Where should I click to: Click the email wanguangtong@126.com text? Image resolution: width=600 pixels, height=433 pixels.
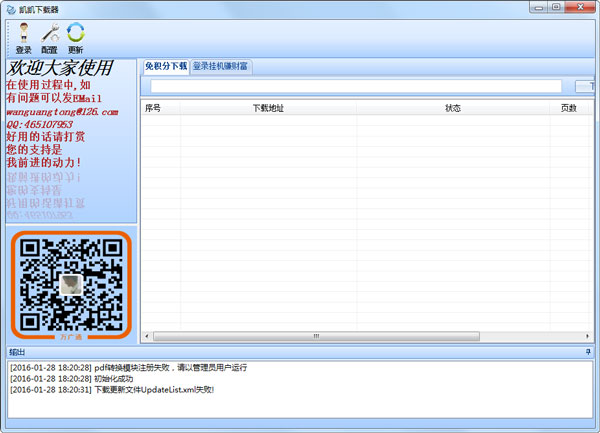62,112
